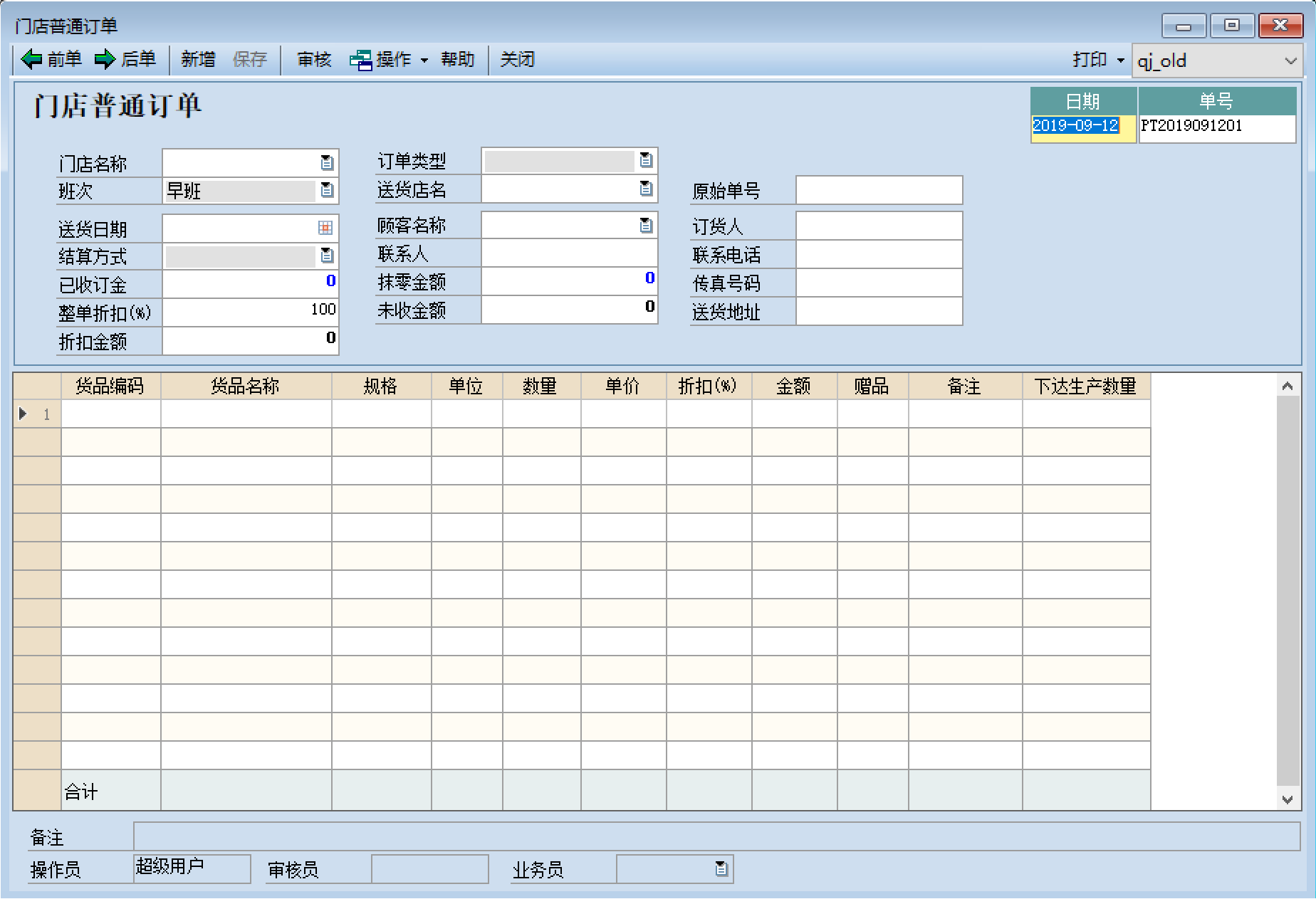Screen dimensions: 1316x899
Task: Click the 后单 next order arrow icon
Action: 105,59
